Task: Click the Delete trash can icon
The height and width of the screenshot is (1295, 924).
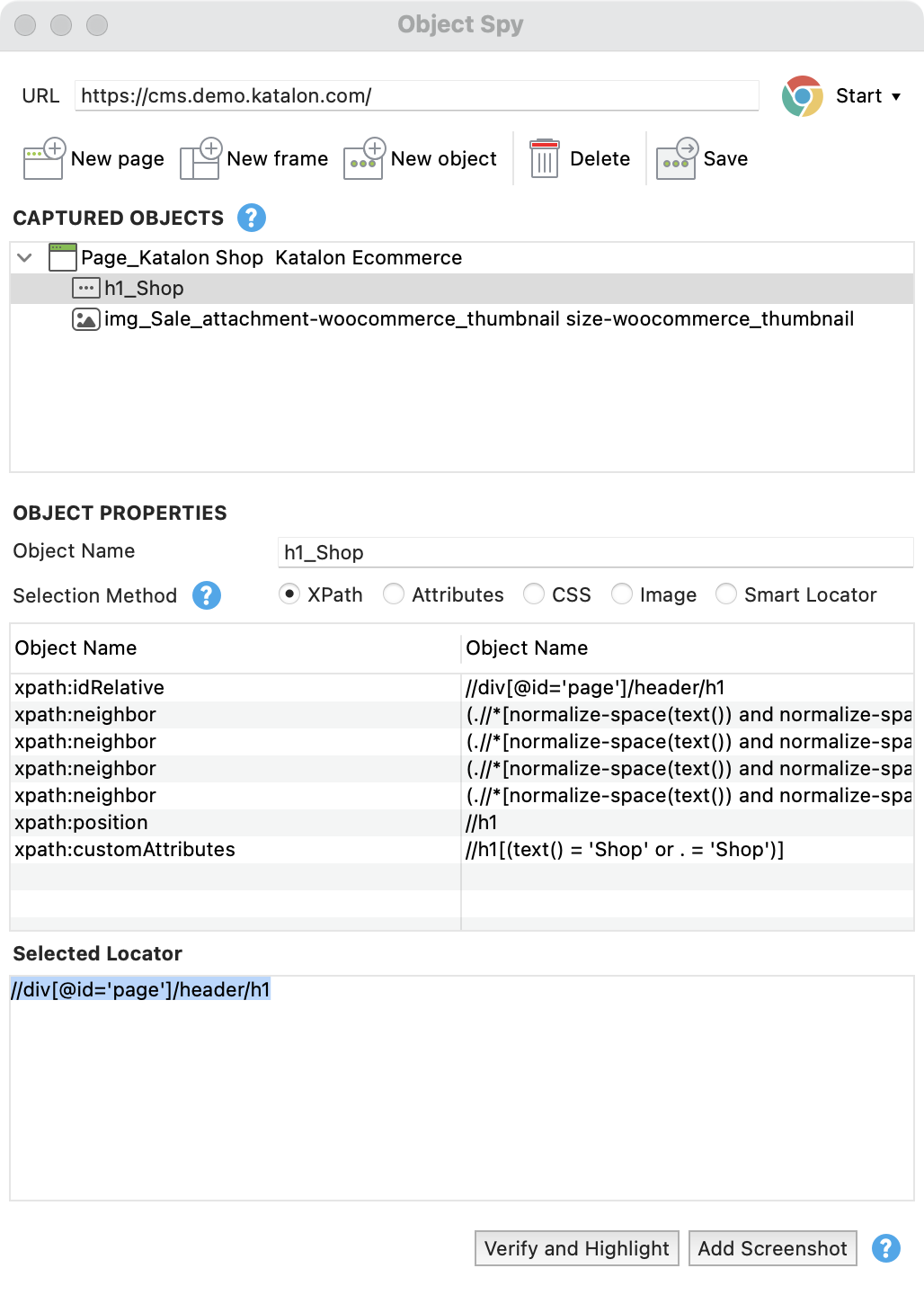Action: pyautogui.click(x=545, y=159)
